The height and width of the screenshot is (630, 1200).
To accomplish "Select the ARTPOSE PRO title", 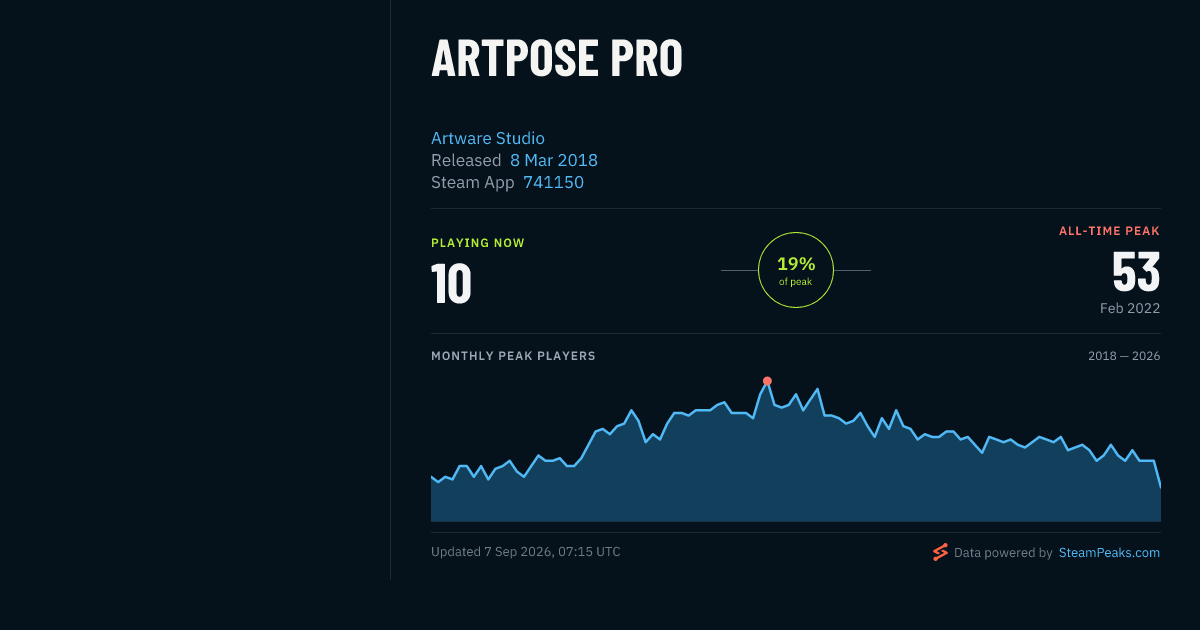I will (557, 59).
